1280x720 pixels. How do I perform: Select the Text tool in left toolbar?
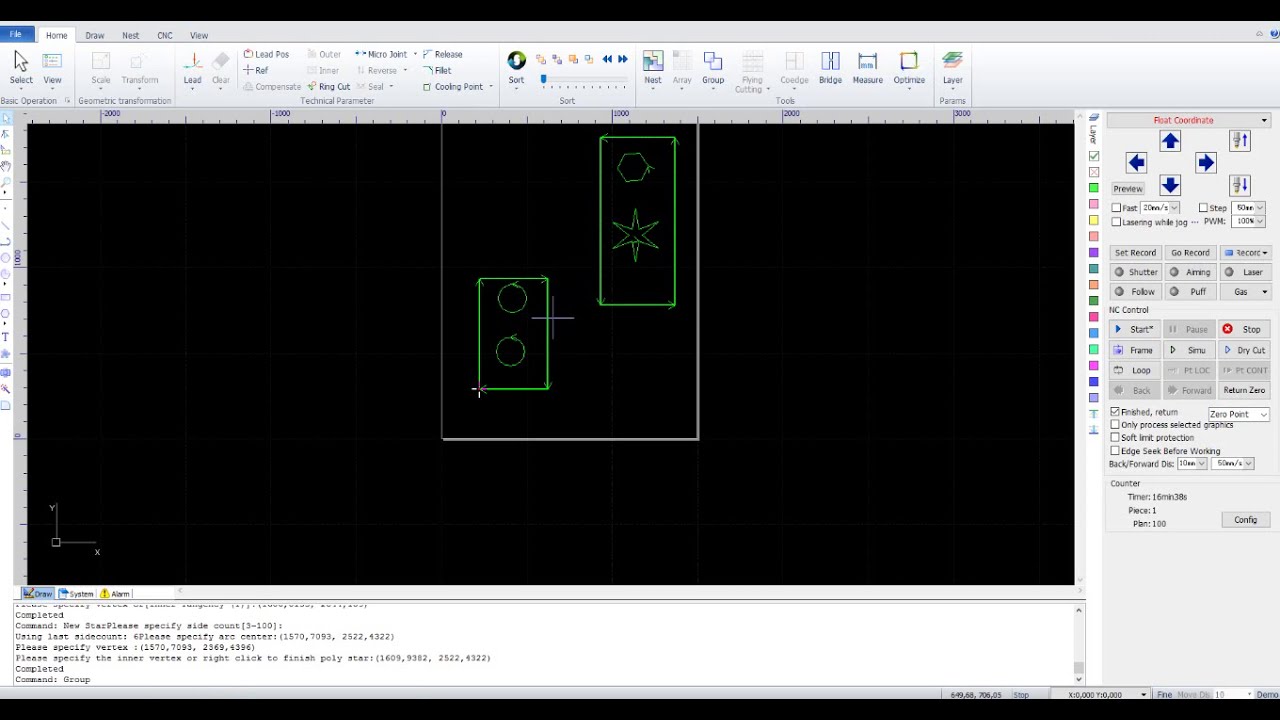click(x=6, y=337)
